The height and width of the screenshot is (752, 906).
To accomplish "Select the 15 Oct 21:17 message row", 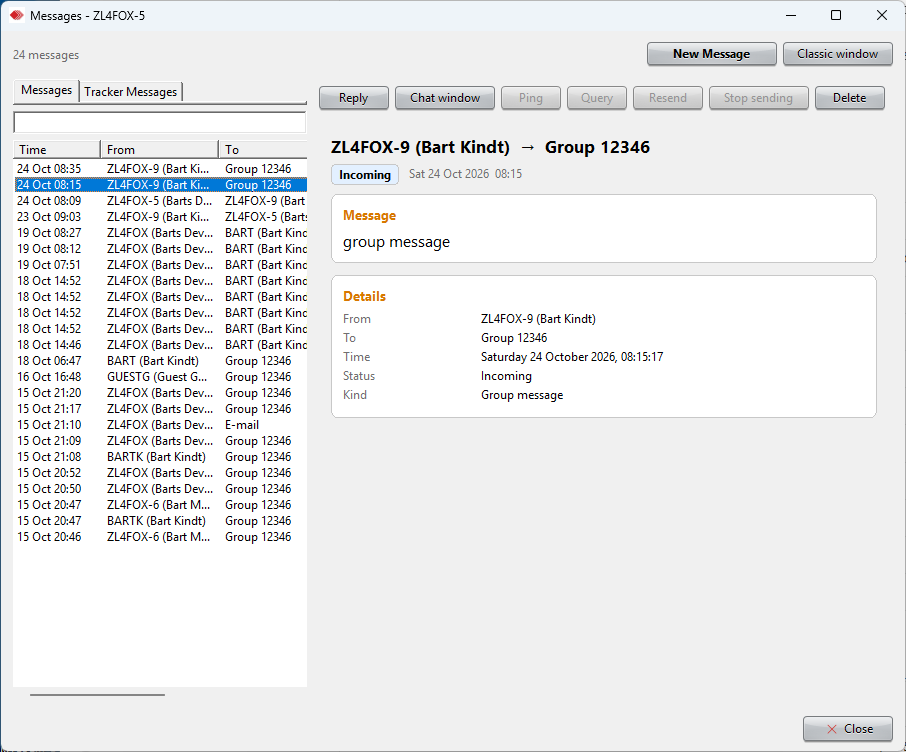I will coord(160,409).
